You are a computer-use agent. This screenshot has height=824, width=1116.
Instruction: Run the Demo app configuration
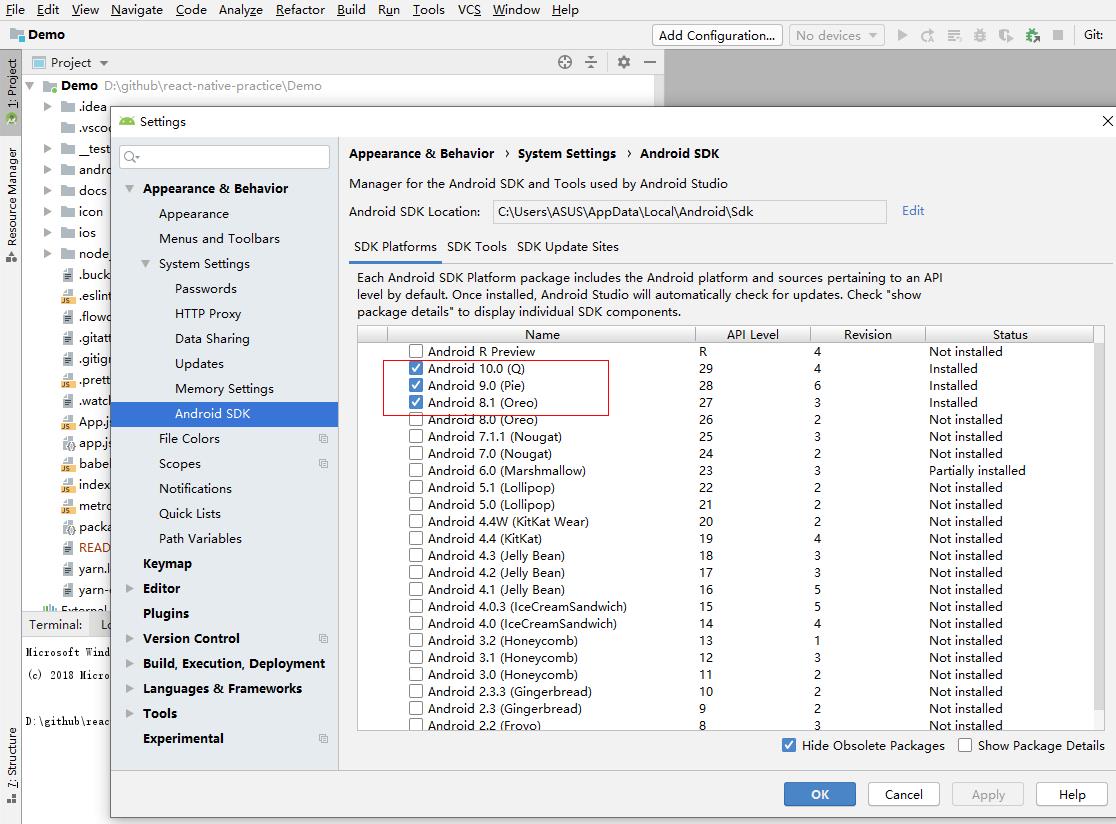click(902, 35)
